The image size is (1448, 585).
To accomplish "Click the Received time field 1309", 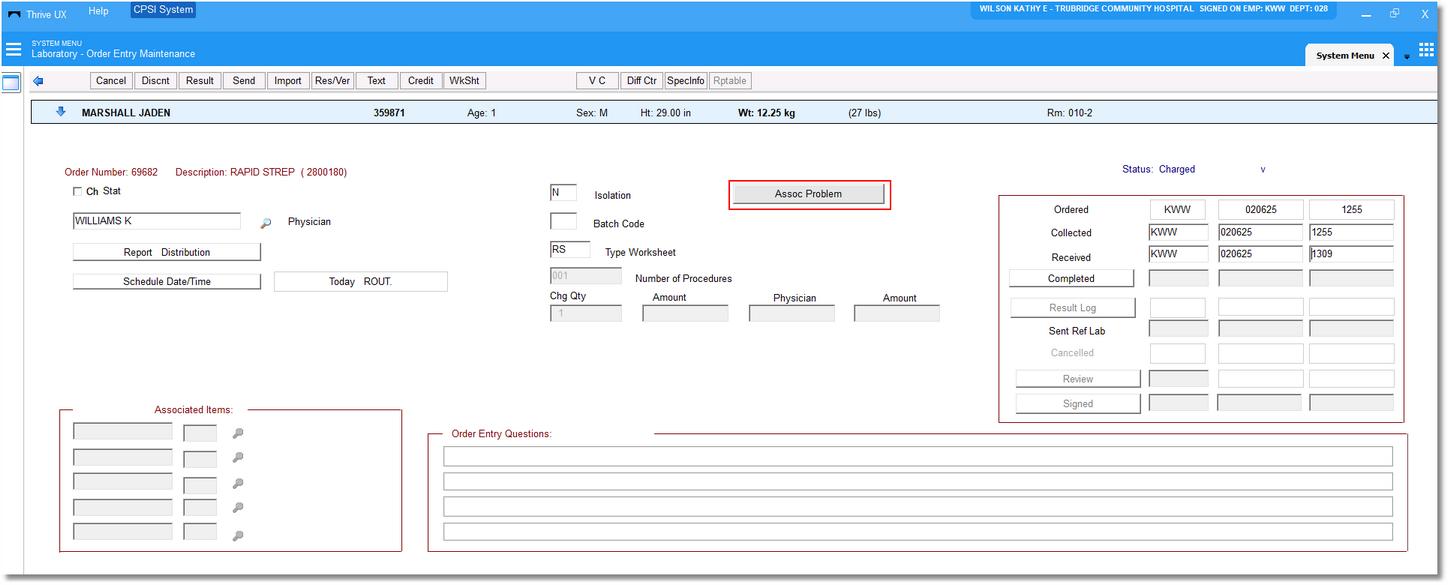I will click(x=1351, y=254).
